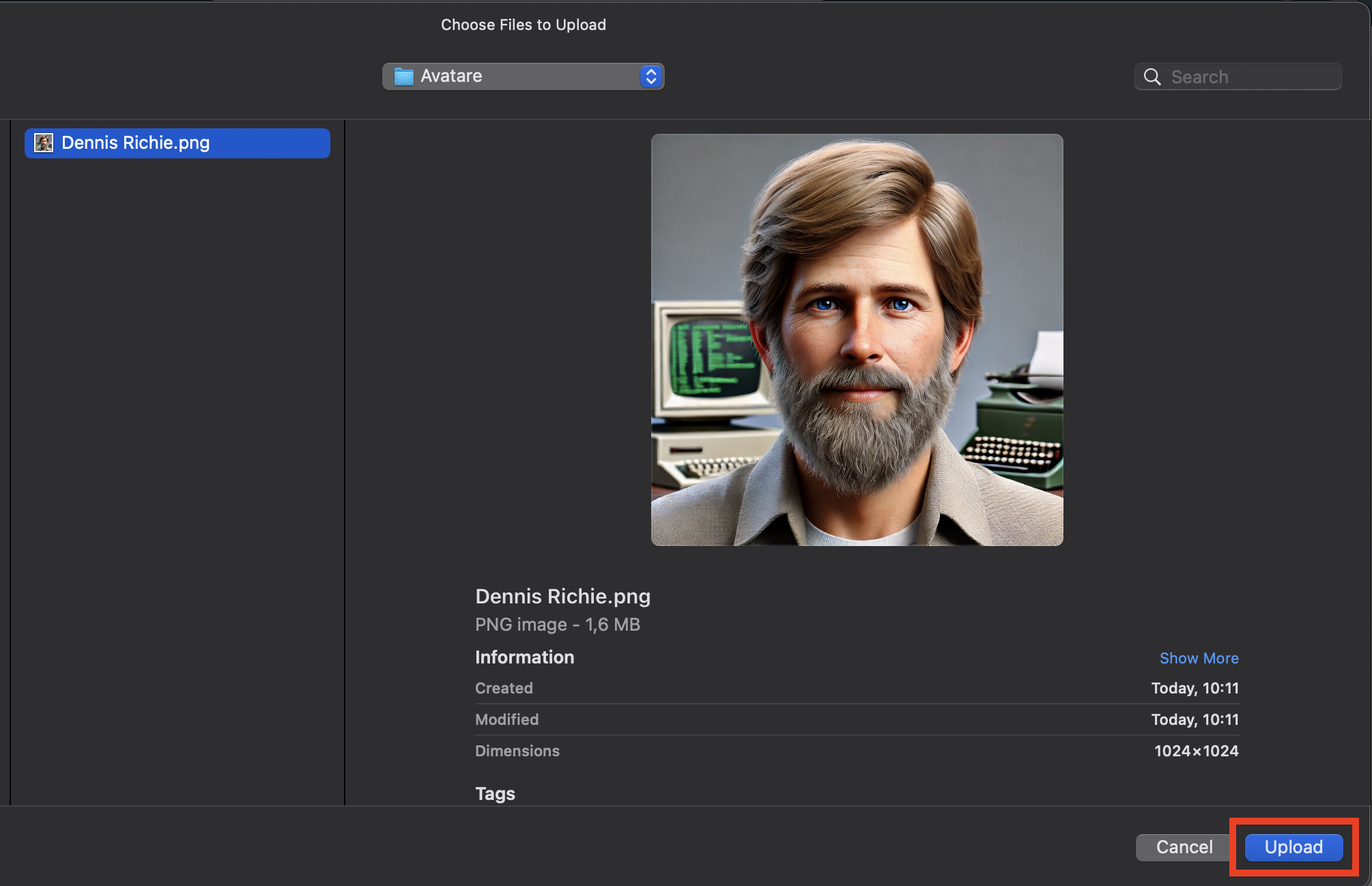1372x886 pixels.
Task: Click the small thumbnail icon beside Dennis Richie.png
Action: (44, 143)
